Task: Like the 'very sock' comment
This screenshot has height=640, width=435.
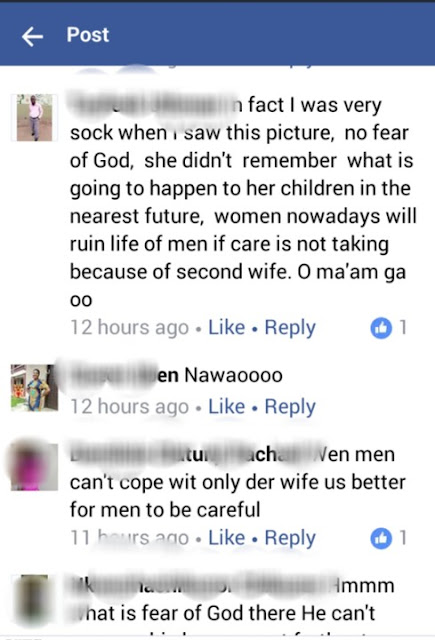Action: click(x=226, y=327)
